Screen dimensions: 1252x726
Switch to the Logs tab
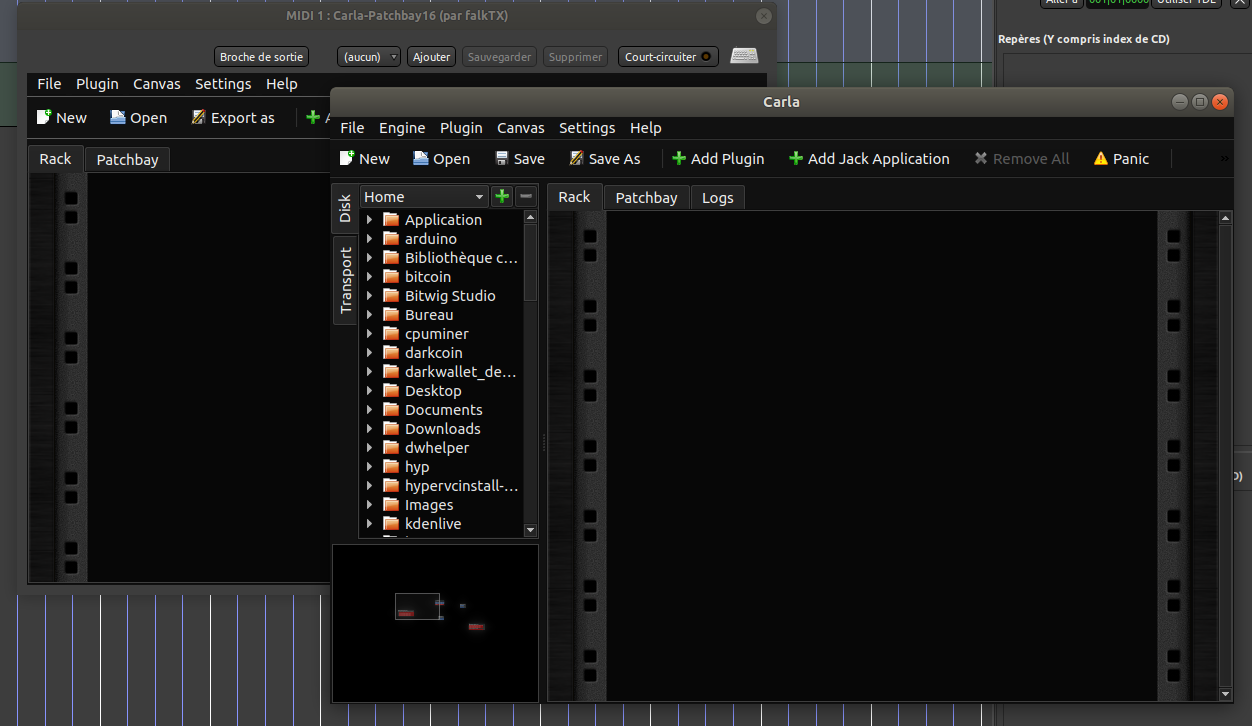(x=717, y=198)
